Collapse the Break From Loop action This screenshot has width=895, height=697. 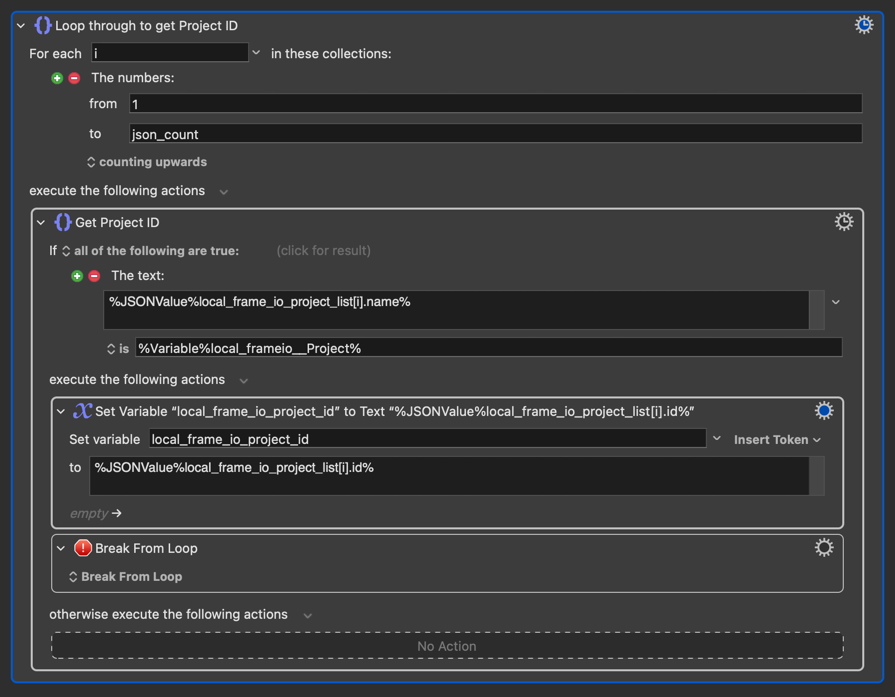tap(61, 548)
